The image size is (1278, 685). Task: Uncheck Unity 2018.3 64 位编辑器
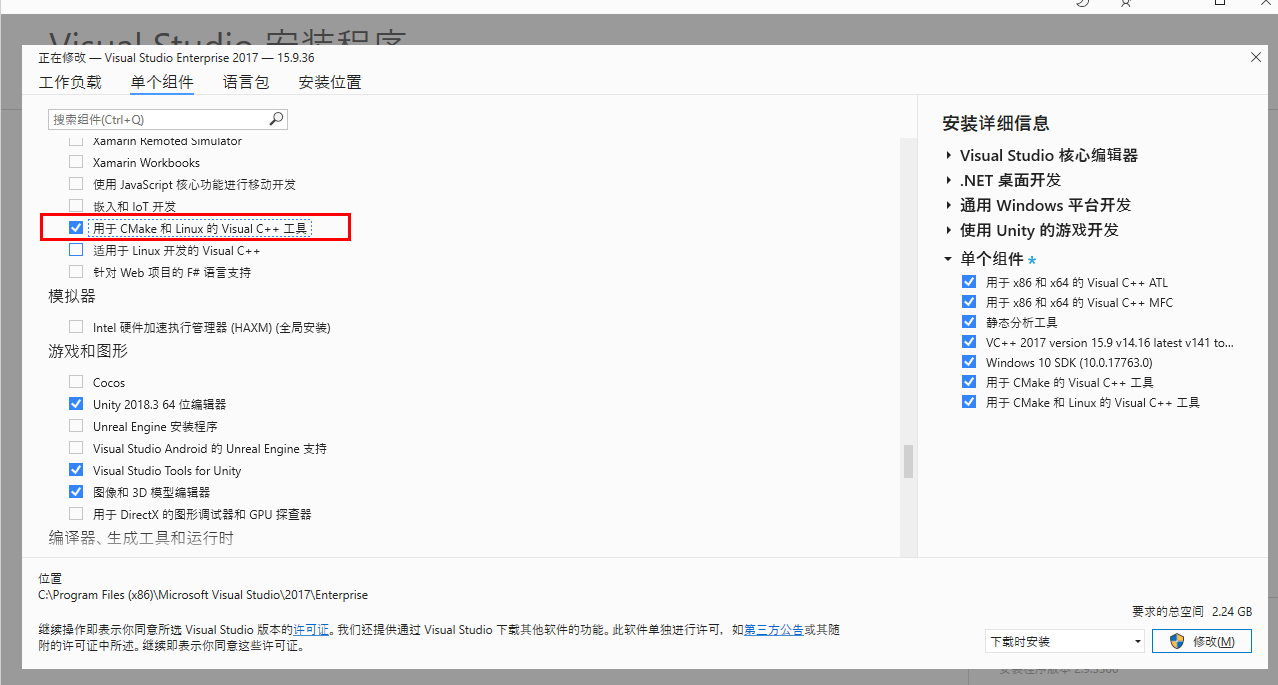[76, 403]
